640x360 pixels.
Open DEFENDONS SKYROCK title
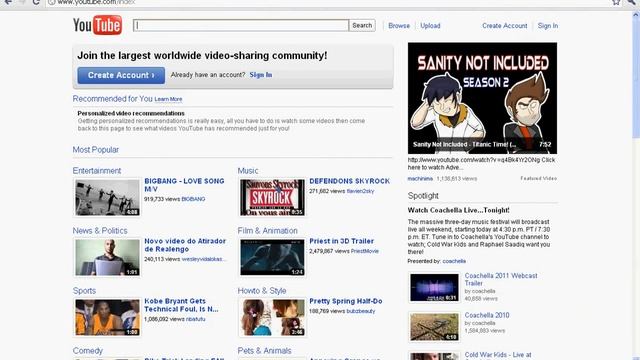350,181
